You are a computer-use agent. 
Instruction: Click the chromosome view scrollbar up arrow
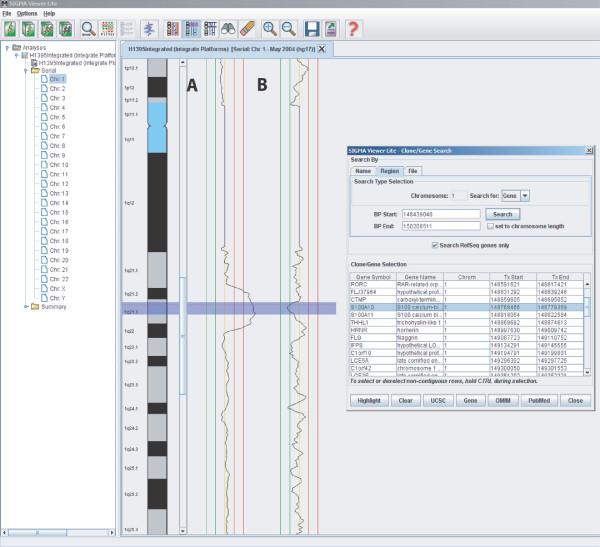183,62
